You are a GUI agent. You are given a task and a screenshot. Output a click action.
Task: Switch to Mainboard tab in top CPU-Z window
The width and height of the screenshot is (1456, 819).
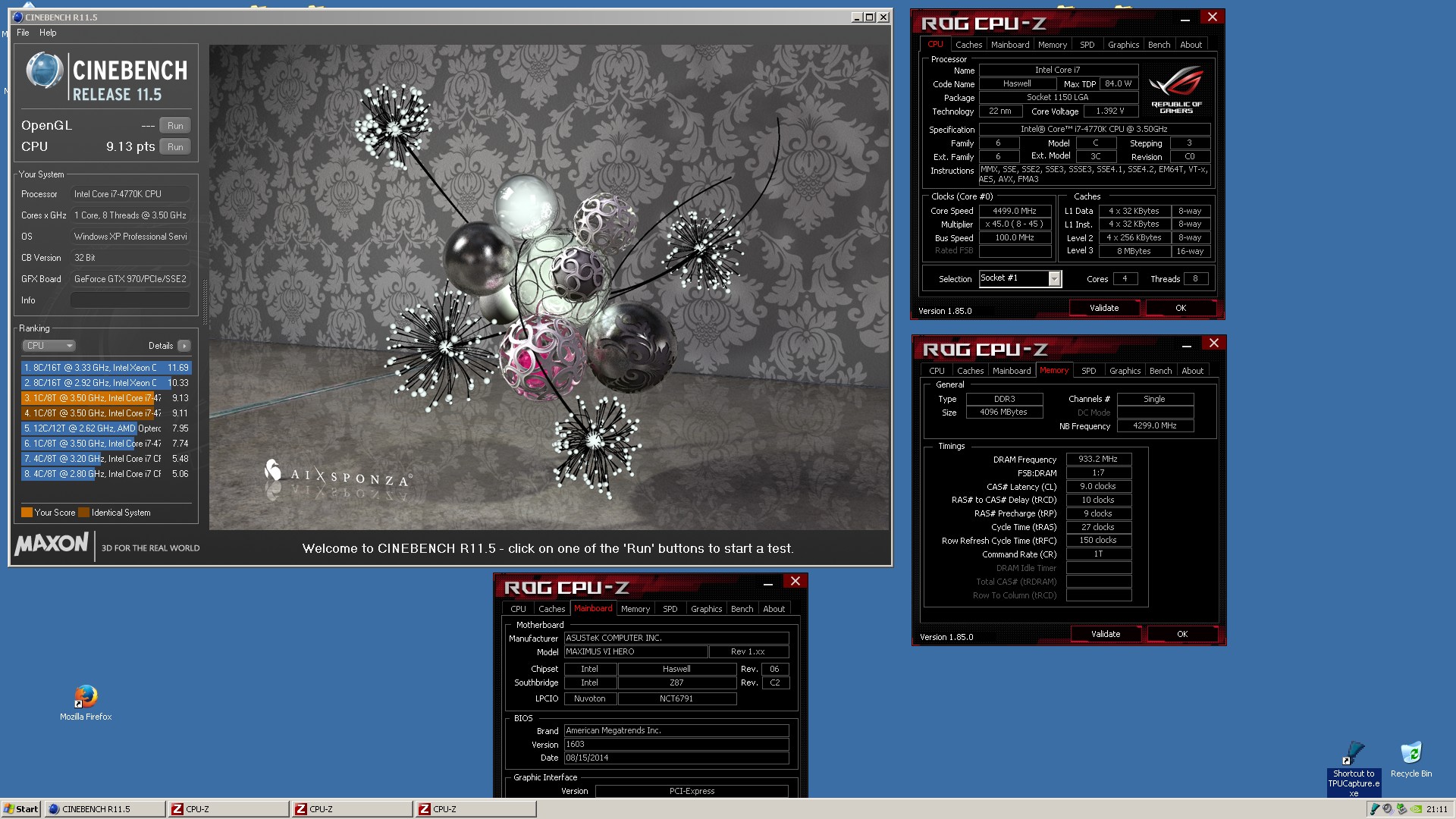click(1010, 45)
